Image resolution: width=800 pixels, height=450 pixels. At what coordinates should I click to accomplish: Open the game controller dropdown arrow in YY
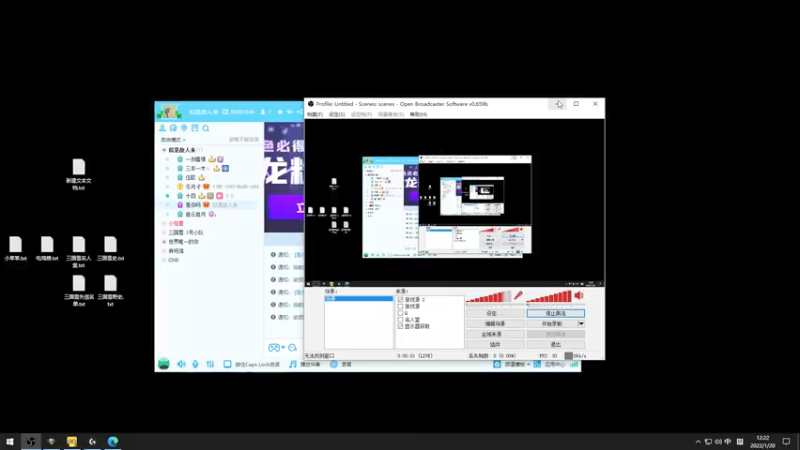click(x=283, y=348)
